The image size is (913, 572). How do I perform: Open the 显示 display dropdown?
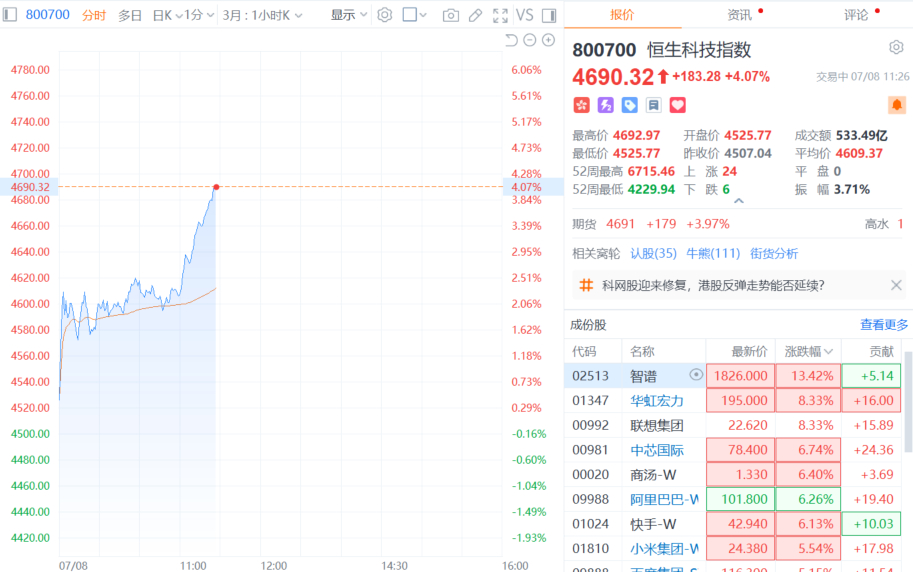point(349,15)
